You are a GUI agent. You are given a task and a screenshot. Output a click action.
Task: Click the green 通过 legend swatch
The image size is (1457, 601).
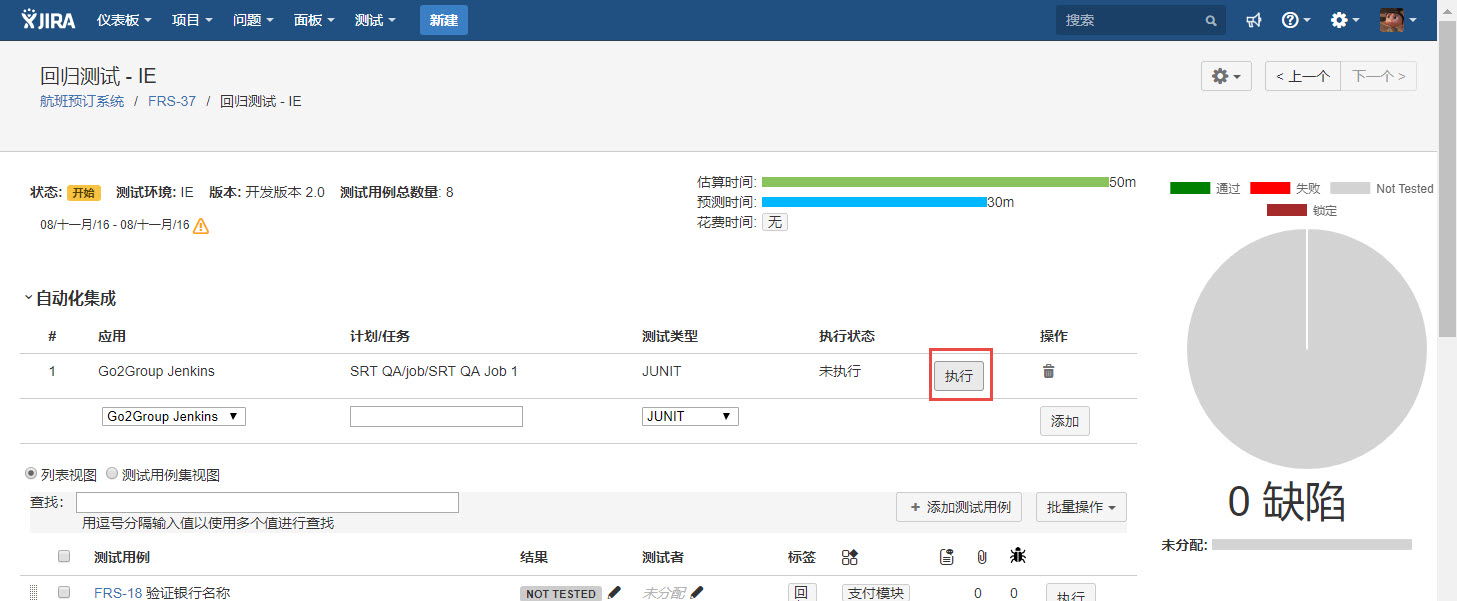click(x=1190, y=188)
